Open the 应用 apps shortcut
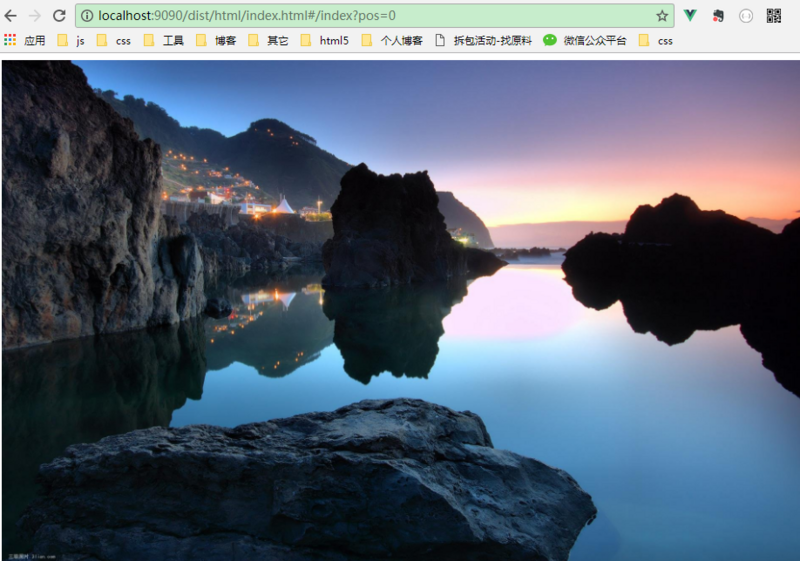Viewport: 800px width, 561px height. pos(24,40)
